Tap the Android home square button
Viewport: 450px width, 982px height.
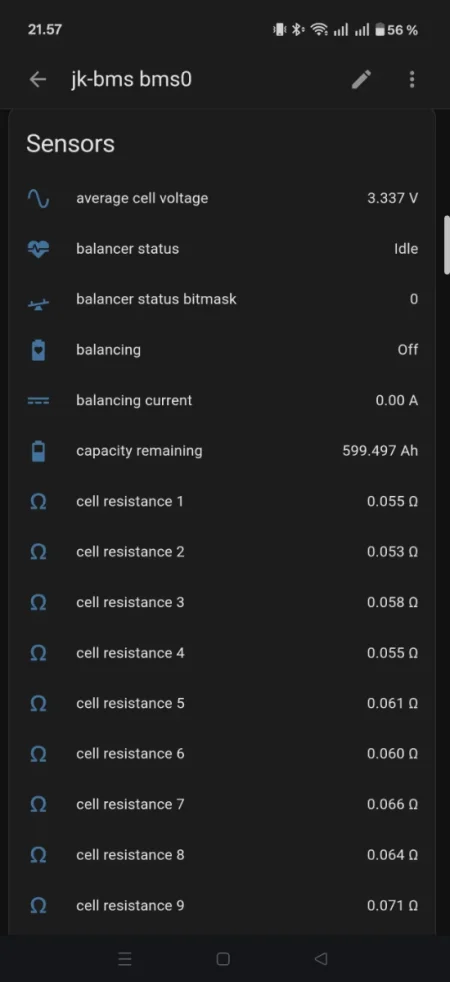tap(223, 959)
